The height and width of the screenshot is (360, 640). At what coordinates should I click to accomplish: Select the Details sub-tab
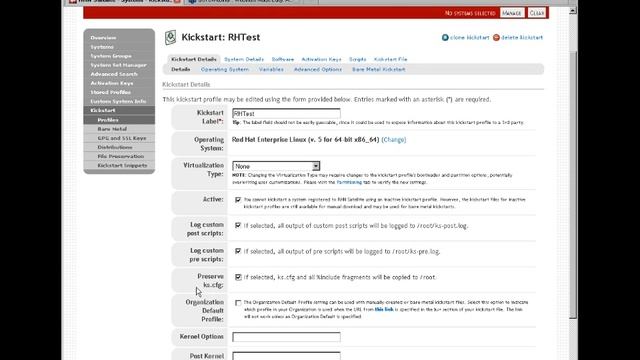coord(180,69)
